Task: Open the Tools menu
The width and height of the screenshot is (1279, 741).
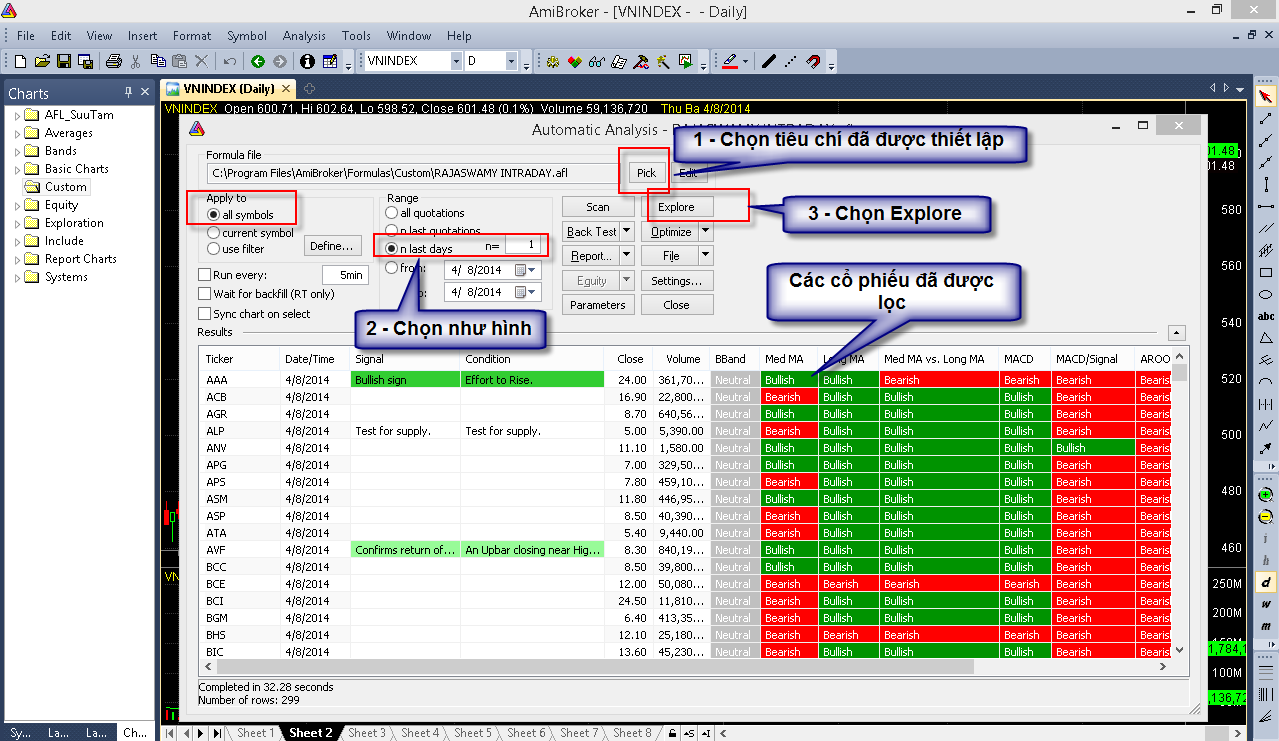Action: pos(356,36)
